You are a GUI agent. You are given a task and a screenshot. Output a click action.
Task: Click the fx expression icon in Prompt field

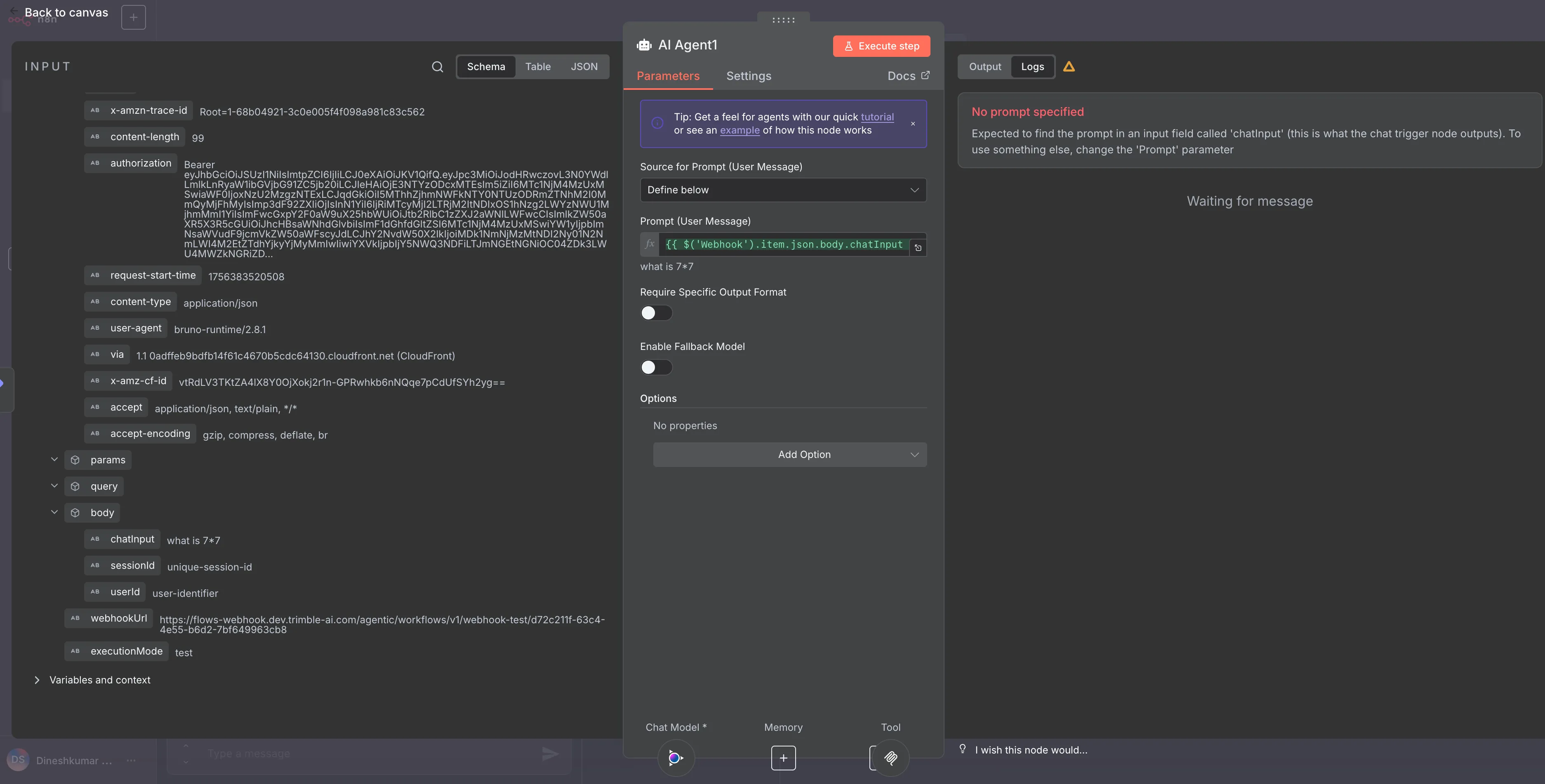pos(650,244)
